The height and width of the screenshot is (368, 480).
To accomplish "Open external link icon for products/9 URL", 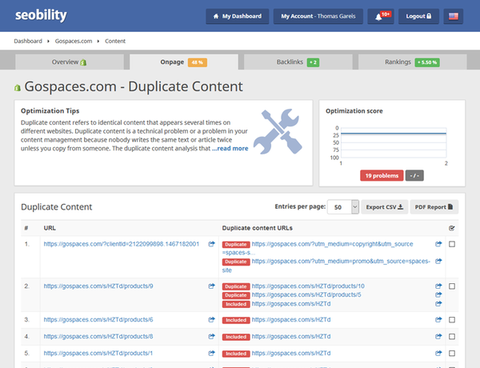I will [x=211, y=286].
